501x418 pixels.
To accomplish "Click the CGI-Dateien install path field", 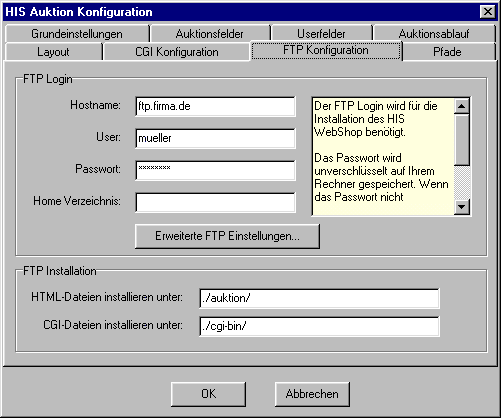I will (x=319, y=326).
